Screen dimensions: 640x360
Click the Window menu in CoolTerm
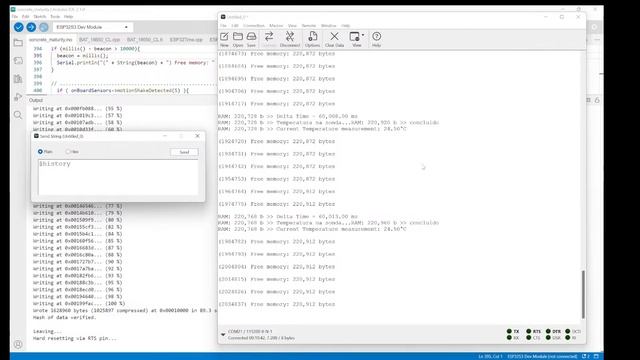pyautogui.click(x=329, y=26)
